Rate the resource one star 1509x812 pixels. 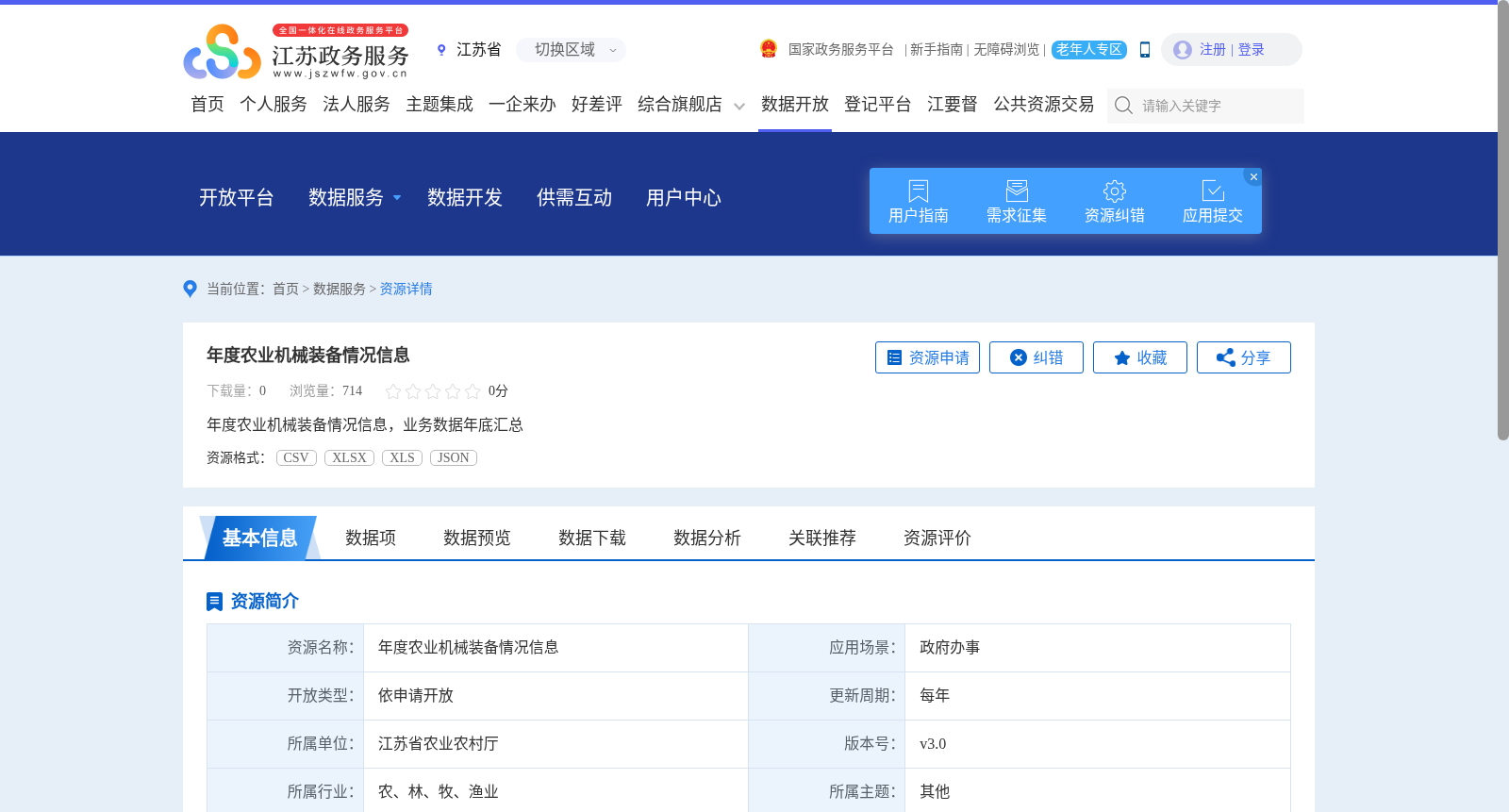[393, 391]
